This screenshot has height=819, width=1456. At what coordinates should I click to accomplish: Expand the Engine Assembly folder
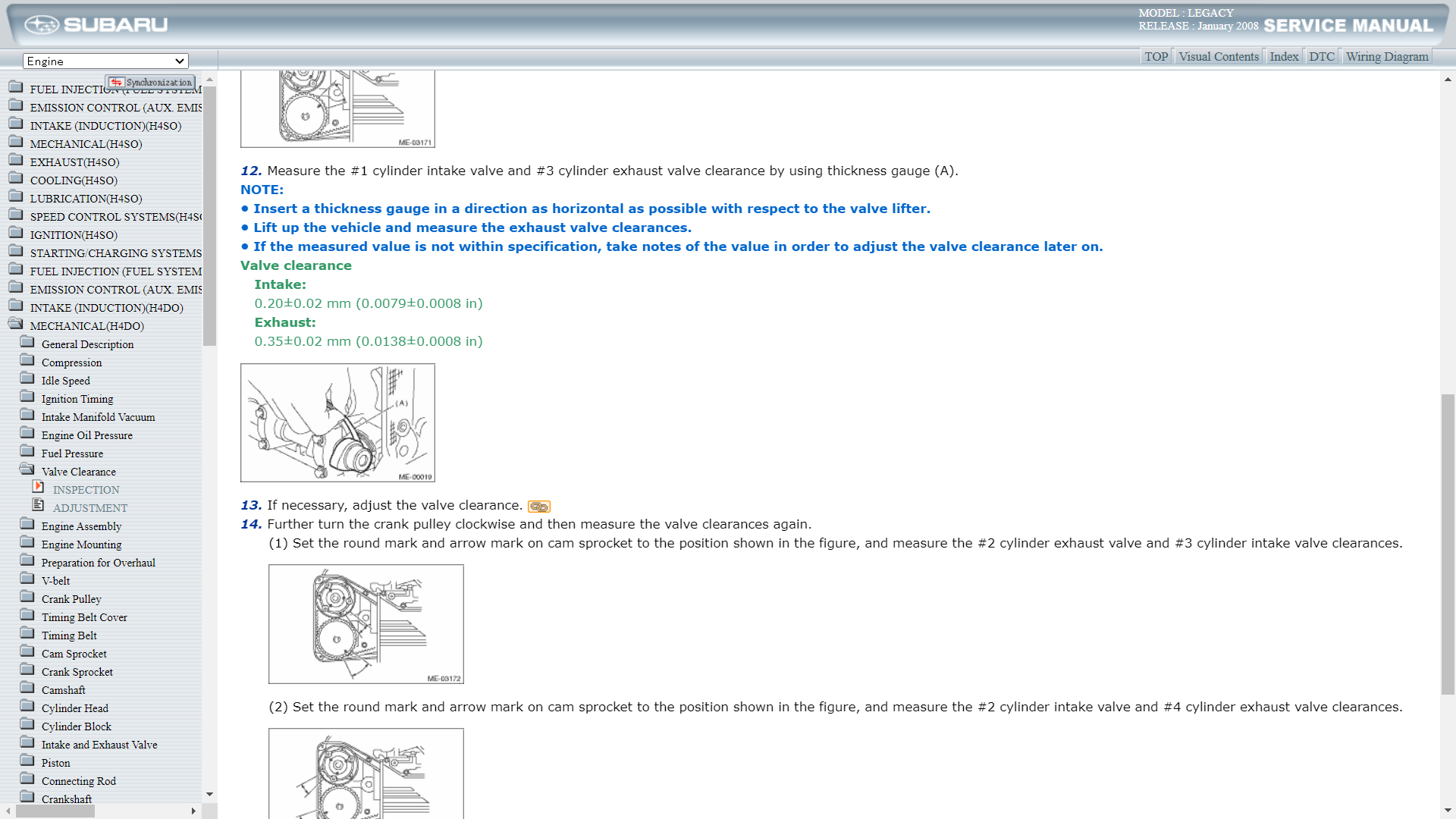pyautogui.click(x=27, y=524)
